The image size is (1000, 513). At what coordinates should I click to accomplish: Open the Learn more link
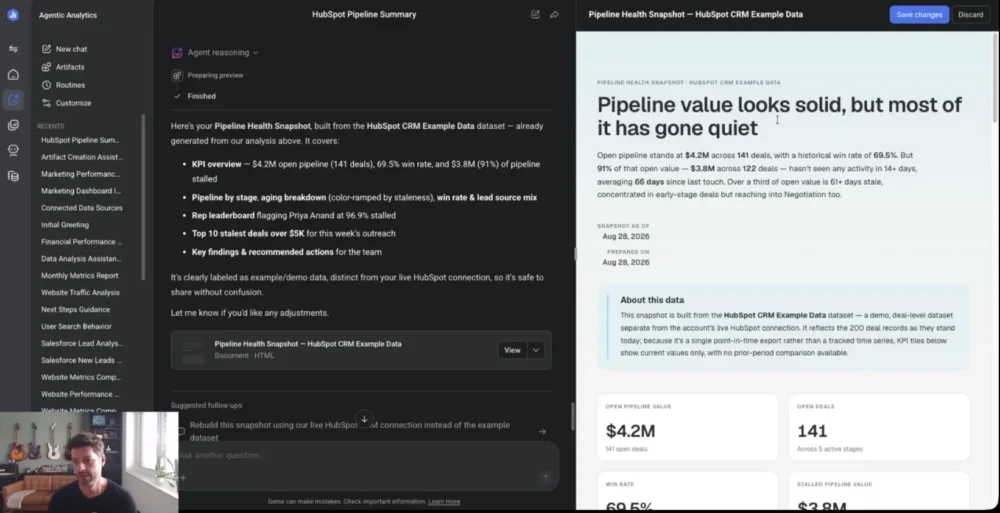click(x=444, y=502)
